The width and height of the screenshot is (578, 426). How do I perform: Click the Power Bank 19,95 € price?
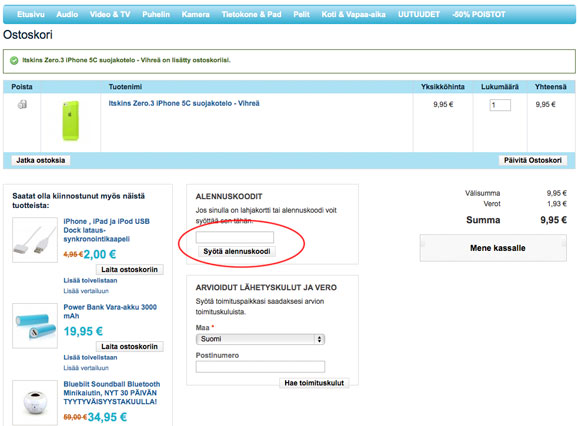(x=83, y=331)
